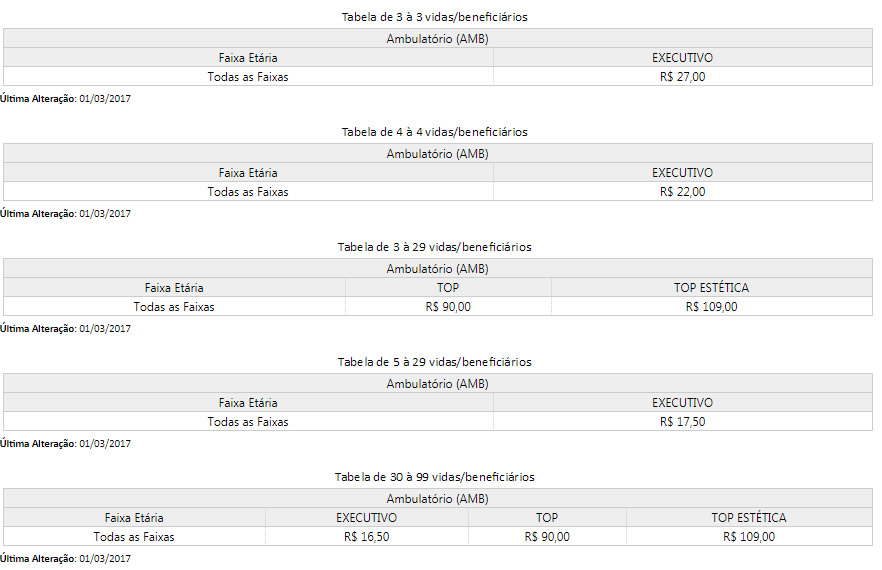Click the R$ 16,50 EXECUTIVO price cell

point(366,537)
